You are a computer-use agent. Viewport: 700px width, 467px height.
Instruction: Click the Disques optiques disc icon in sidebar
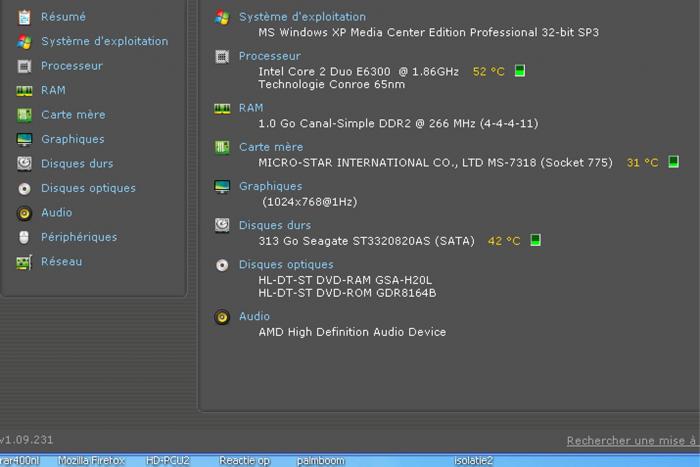[25, 189]
